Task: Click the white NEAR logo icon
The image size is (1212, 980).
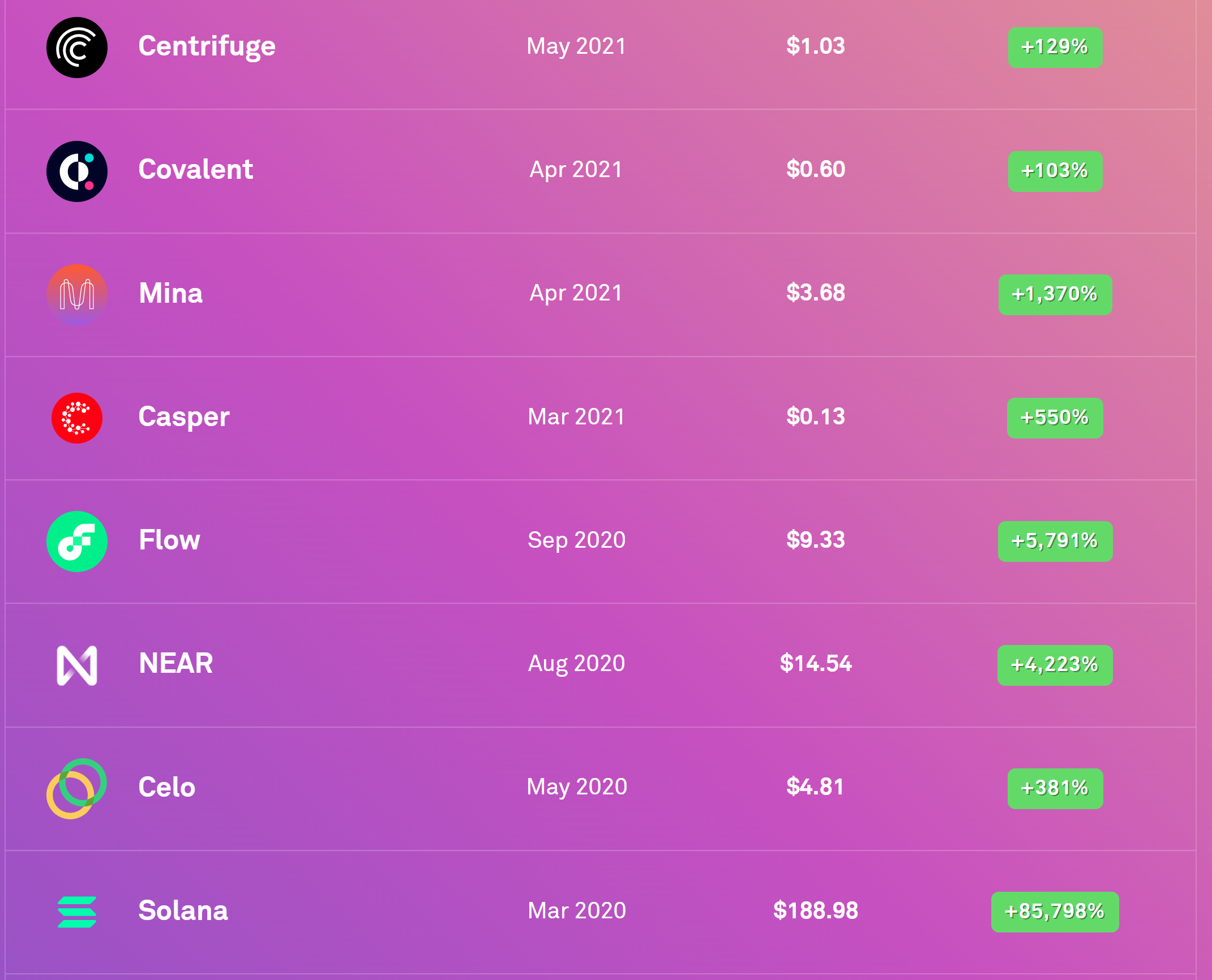Action: click(x=77, y=665)
